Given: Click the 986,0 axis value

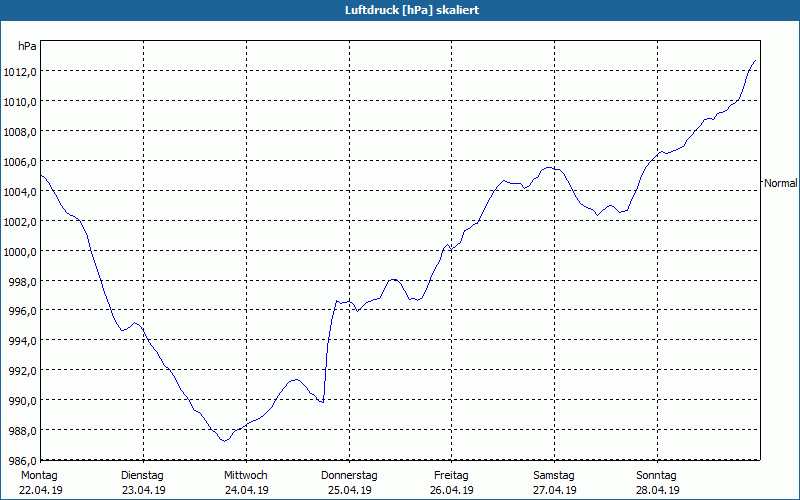Looking at the screenshot, I should tap(23, 461).
